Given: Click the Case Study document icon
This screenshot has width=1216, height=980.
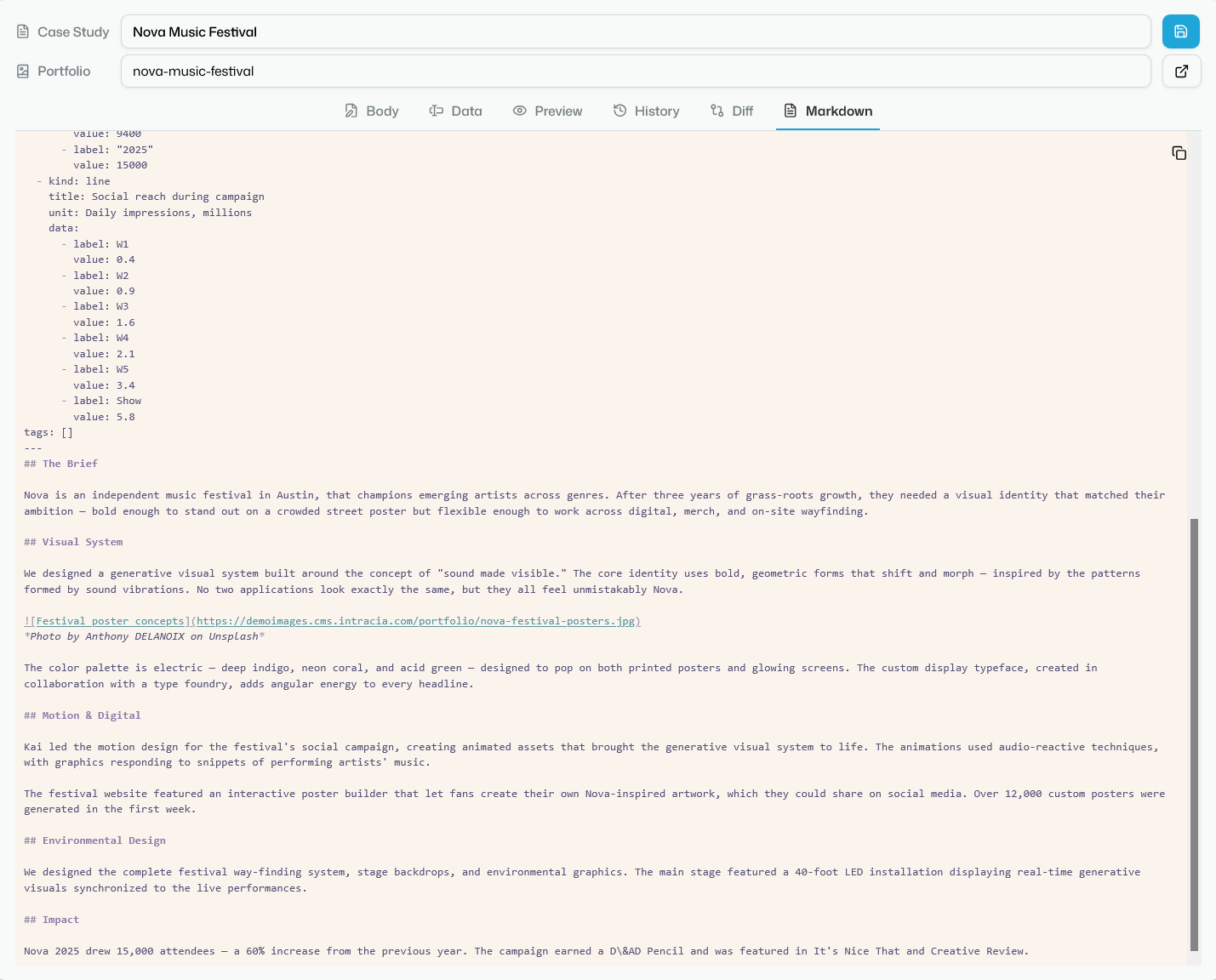Looking at the screenshot, I should tap(23, 31).
